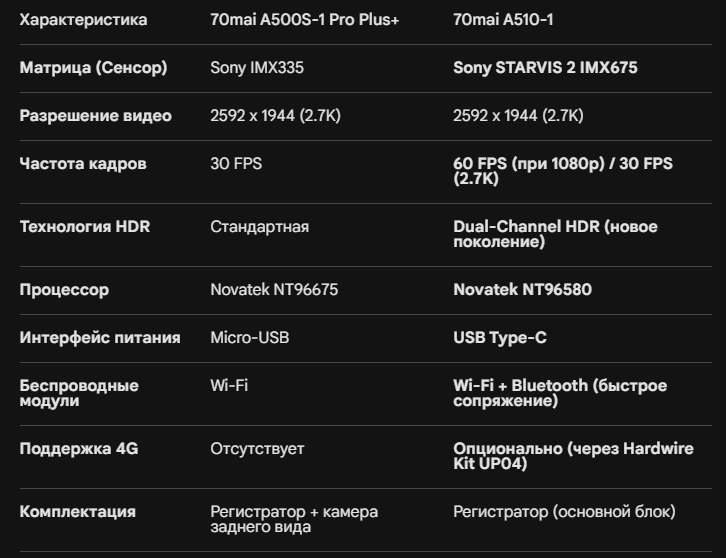The image size is (726, 558).
Task: Click the Wi-Fi + Bluetooth cell
Action: tap(560, 393)
